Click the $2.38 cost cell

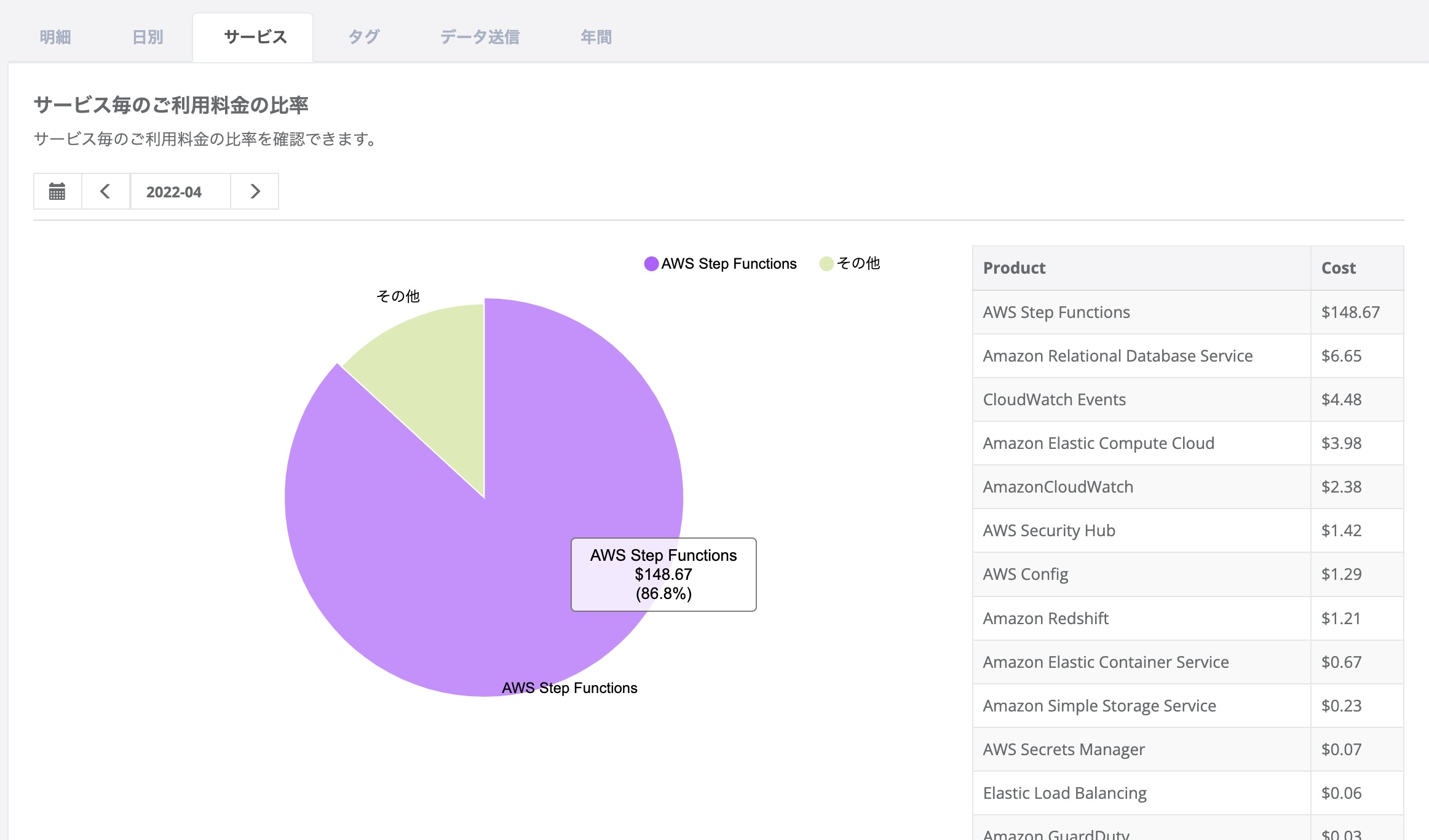[x=1357, y=487]
